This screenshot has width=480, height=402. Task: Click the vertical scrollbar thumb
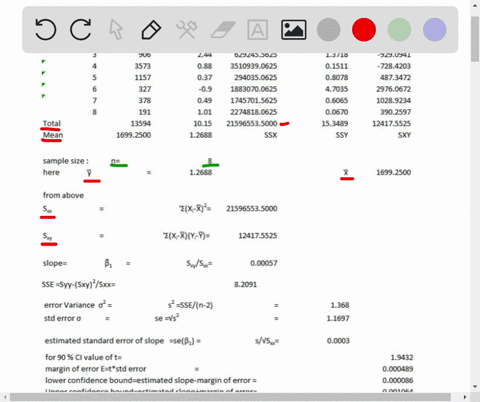[x=475, y=39]
